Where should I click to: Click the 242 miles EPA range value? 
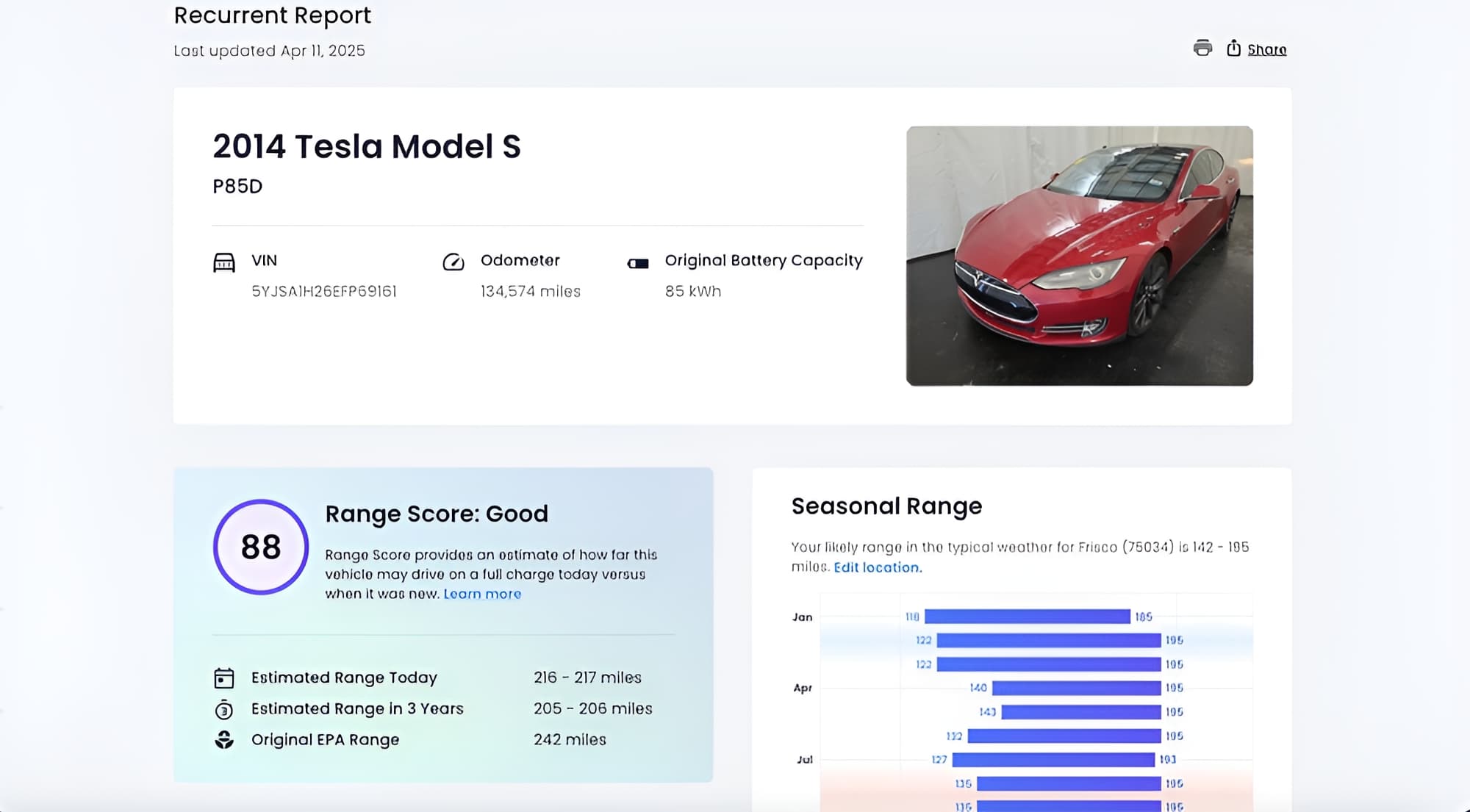(x=570, y=740)
